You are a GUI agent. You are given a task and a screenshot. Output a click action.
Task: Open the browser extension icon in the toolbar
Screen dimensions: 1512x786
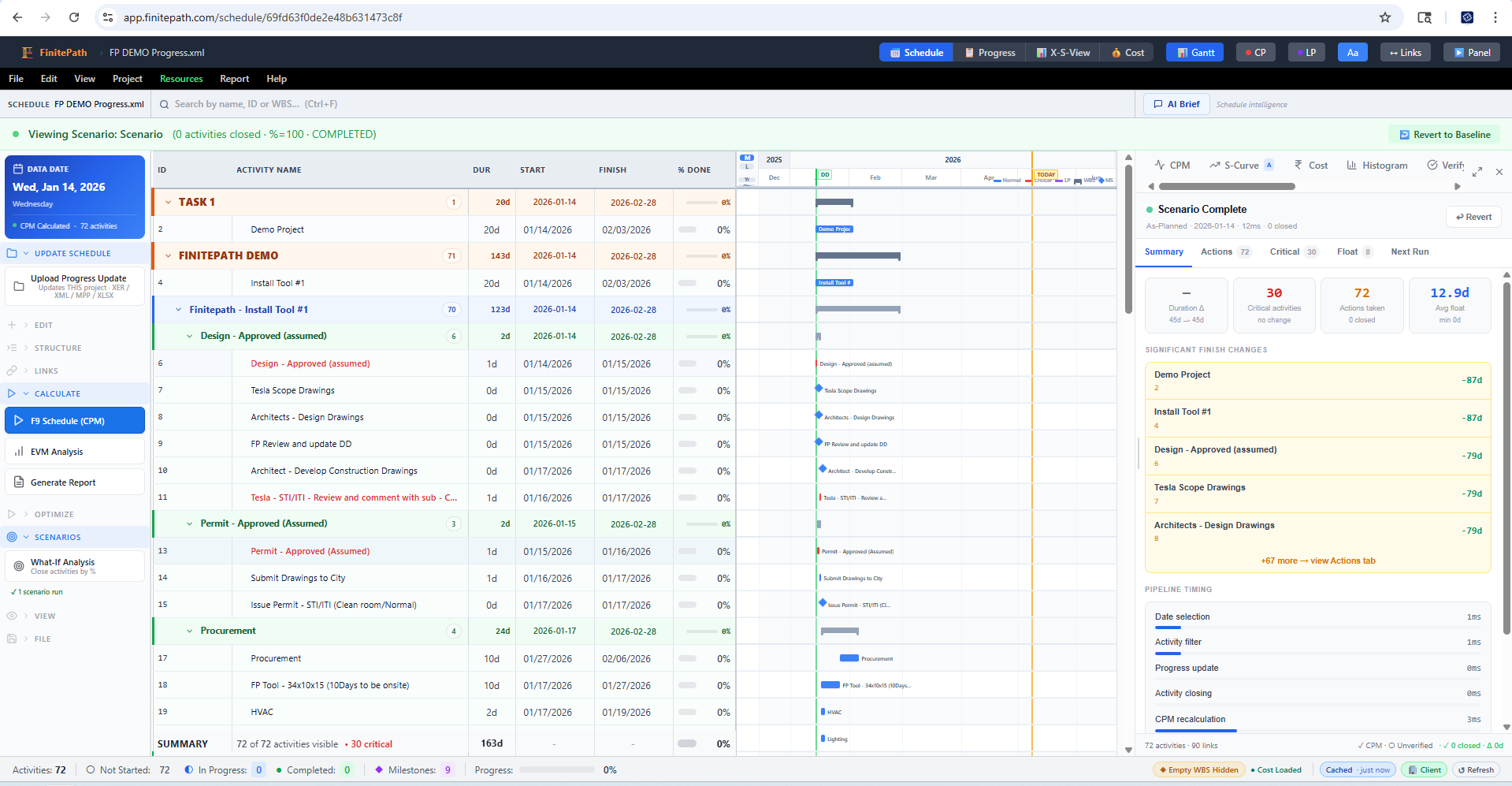1467,17
